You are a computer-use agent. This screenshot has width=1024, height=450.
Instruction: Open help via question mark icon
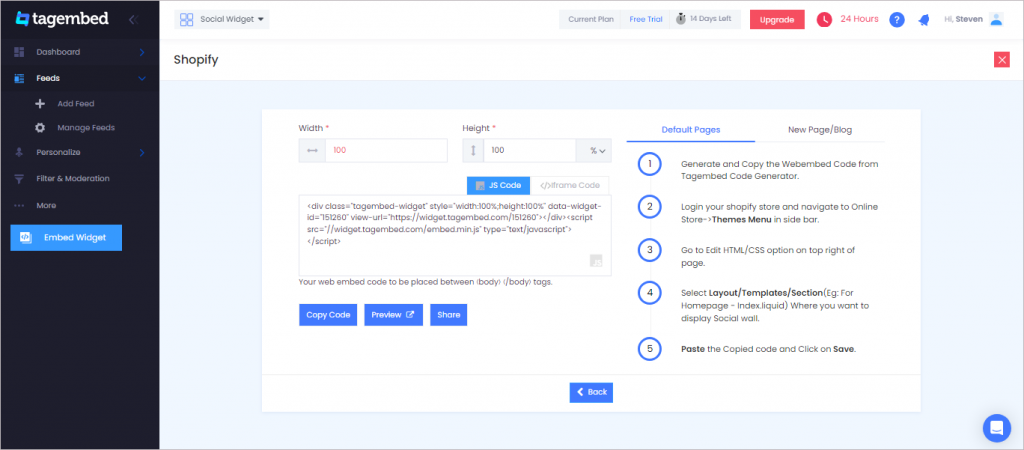[x=897, y=20]
